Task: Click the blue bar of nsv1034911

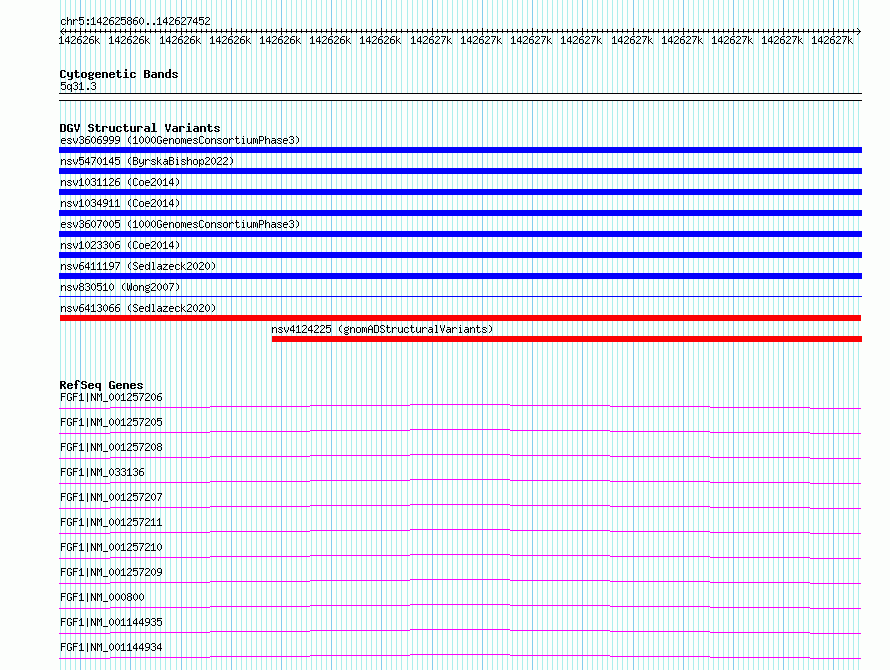Action: 460,213
